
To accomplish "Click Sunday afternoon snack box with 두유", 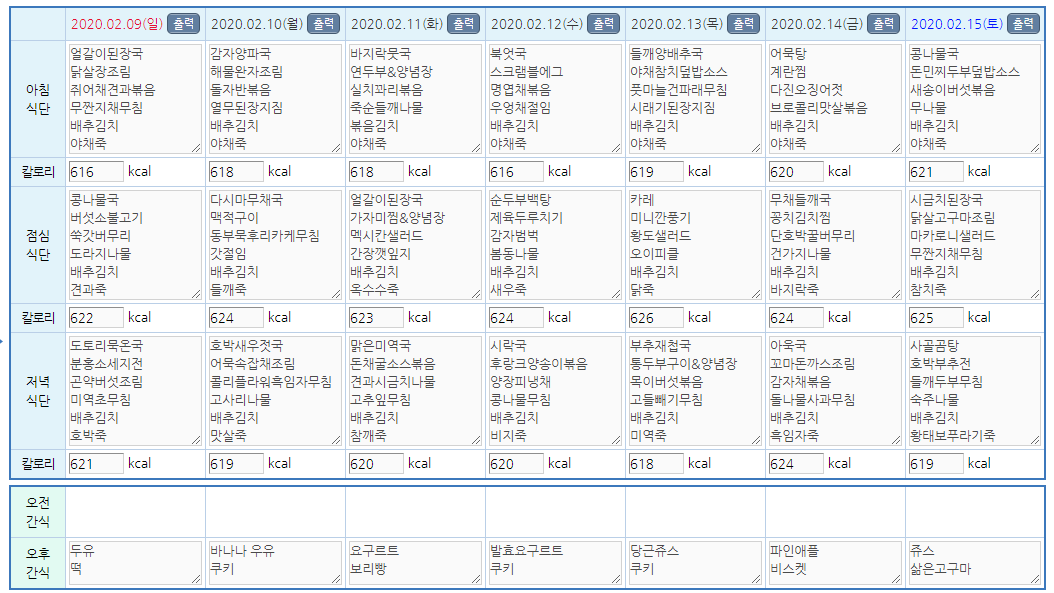I will click(x=135, y=562).
